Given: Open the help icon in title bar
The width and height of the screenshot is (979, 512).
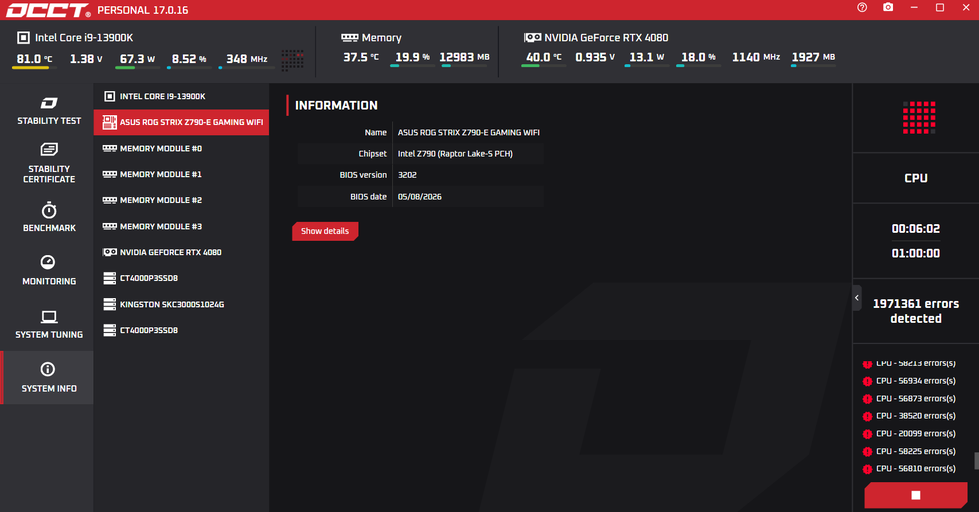Looking at the screenshot, I should click(862, 7).
